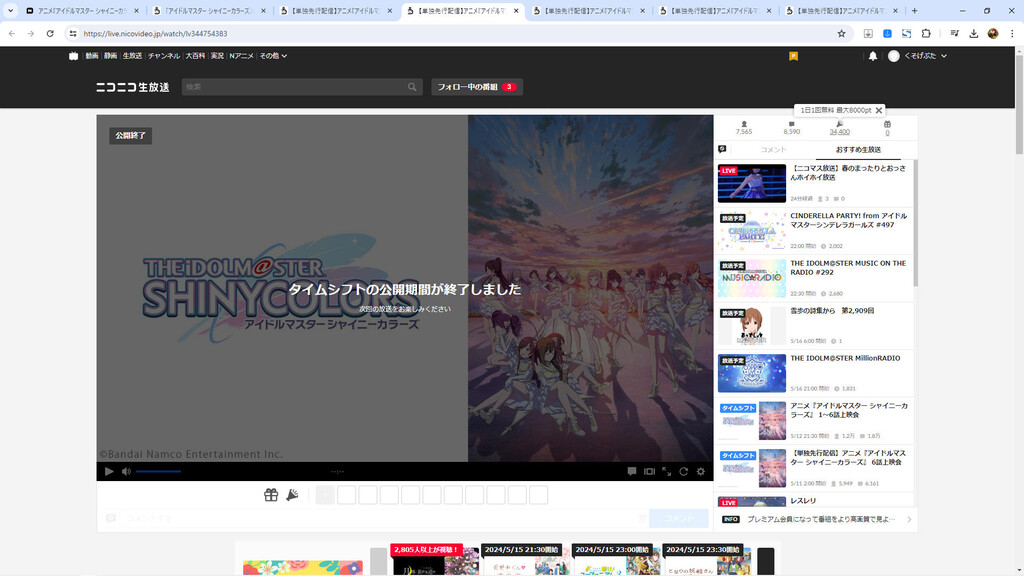1024x576 pixels.
Task: Mute audio with the speaker icon
Action: tap(126, 471)
